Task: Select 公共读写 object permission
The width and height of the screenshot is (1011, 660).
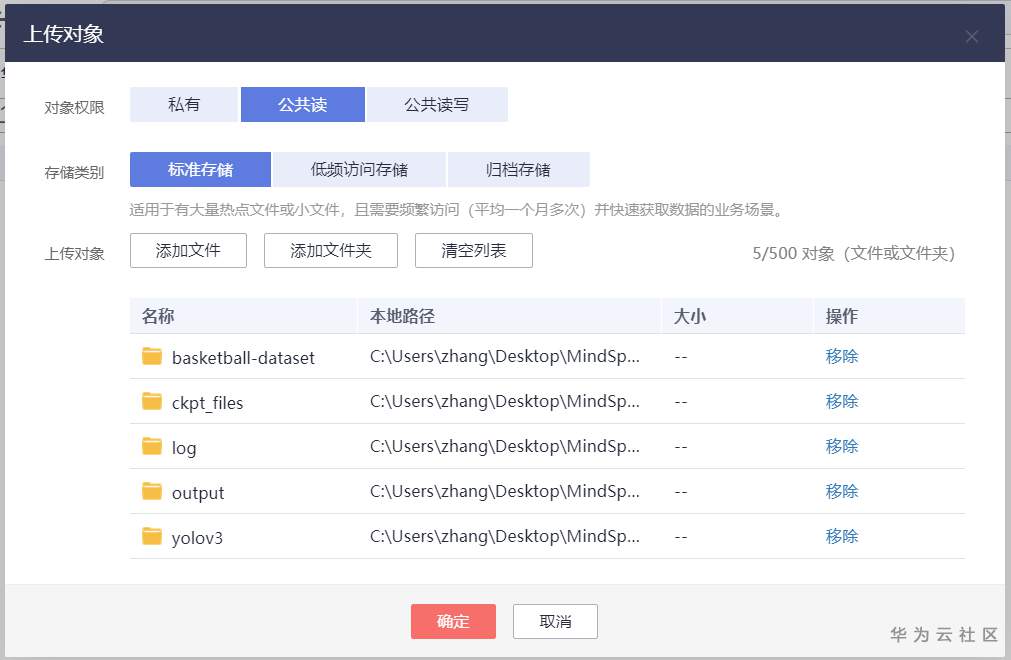Action: click(437, 104)
